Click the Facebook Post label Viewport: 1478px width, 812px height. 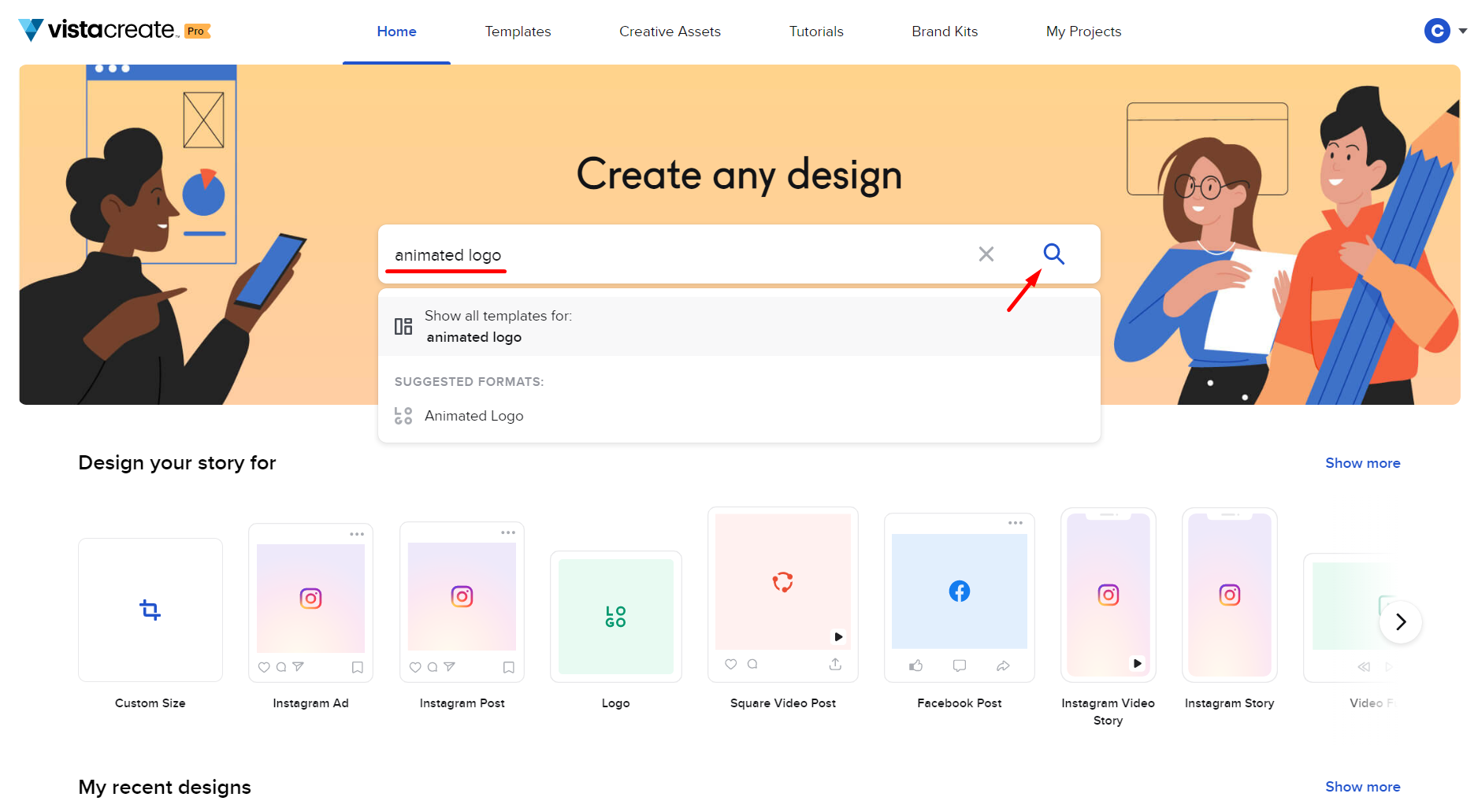pos(959,703)
